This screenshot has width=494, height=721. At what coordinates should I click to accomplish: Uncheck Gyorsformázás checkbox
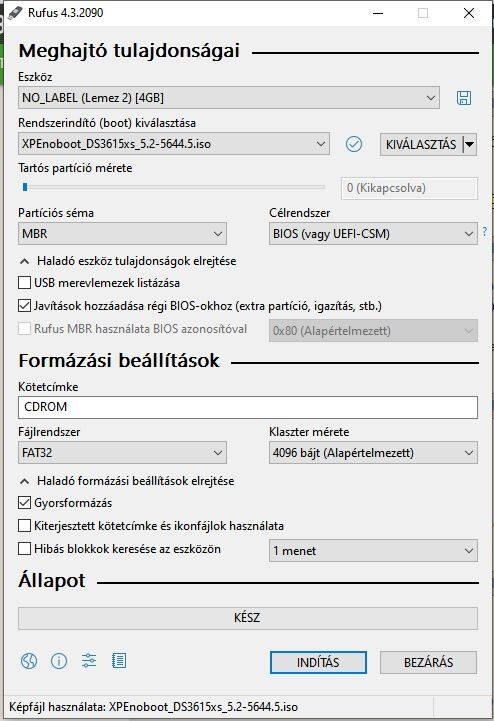point(24,503)
